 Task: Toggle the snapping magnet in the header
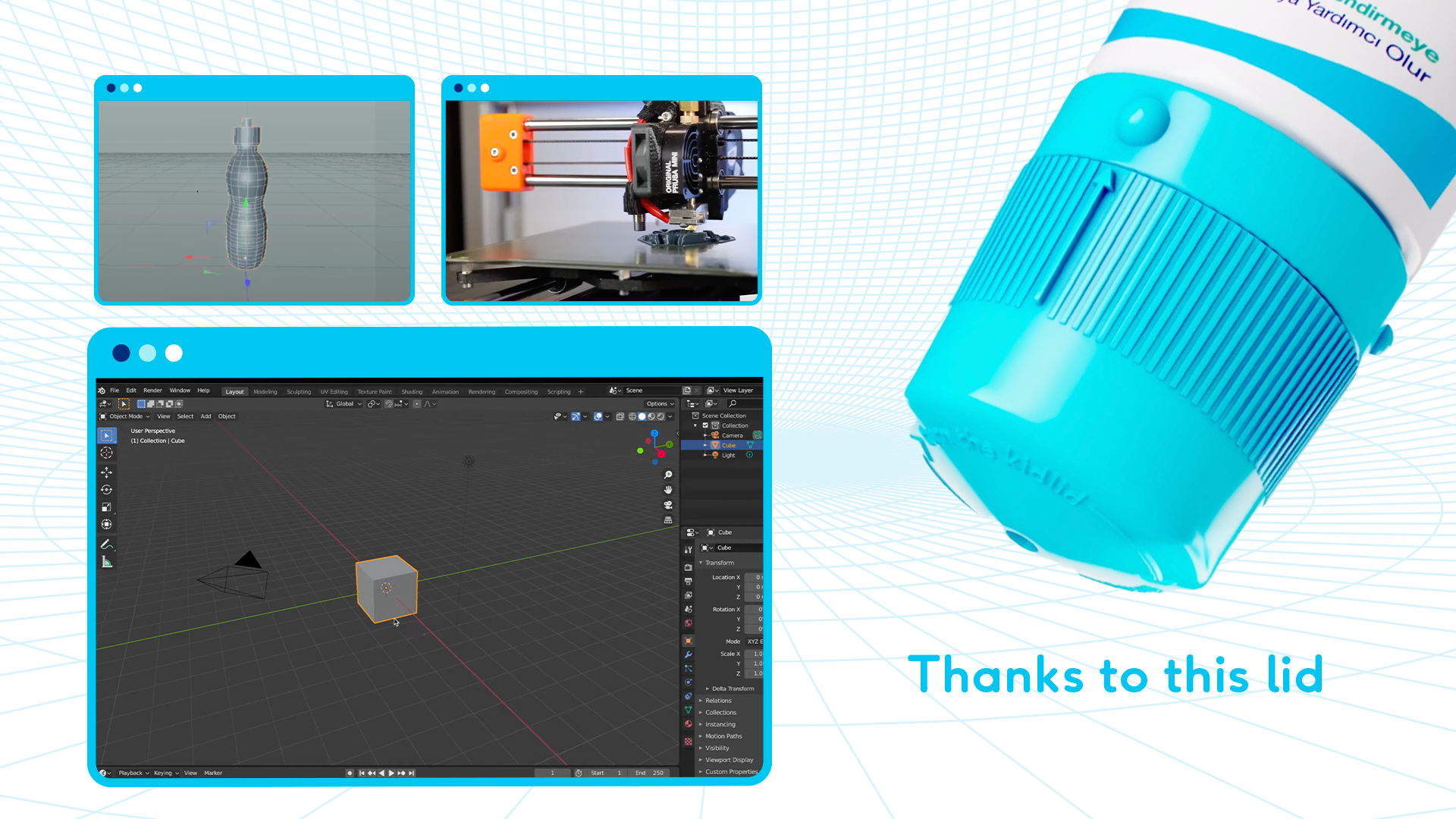point(389,404)
